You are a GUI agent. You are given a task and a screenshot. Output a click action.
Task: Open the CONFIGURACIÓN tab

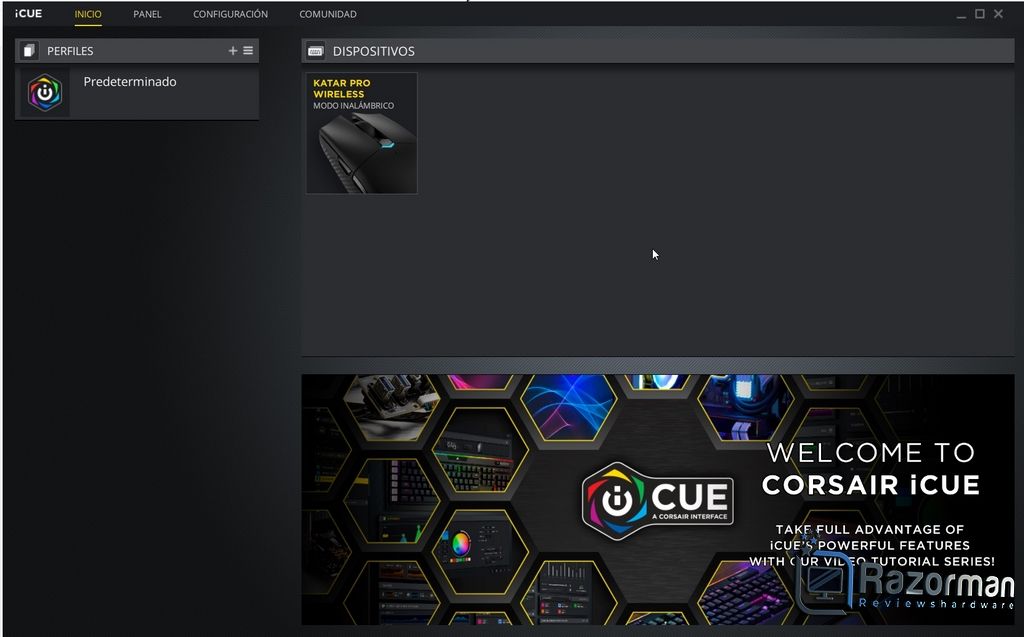230,14
